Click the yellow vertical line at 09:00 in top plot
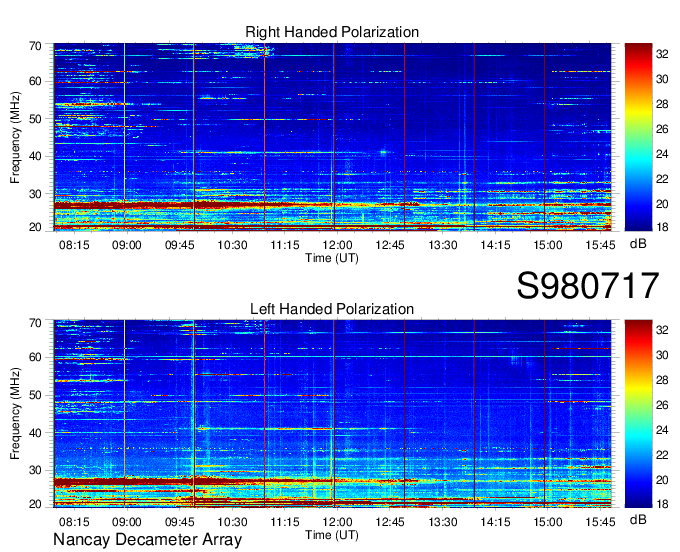 click(x=124, y=137)
